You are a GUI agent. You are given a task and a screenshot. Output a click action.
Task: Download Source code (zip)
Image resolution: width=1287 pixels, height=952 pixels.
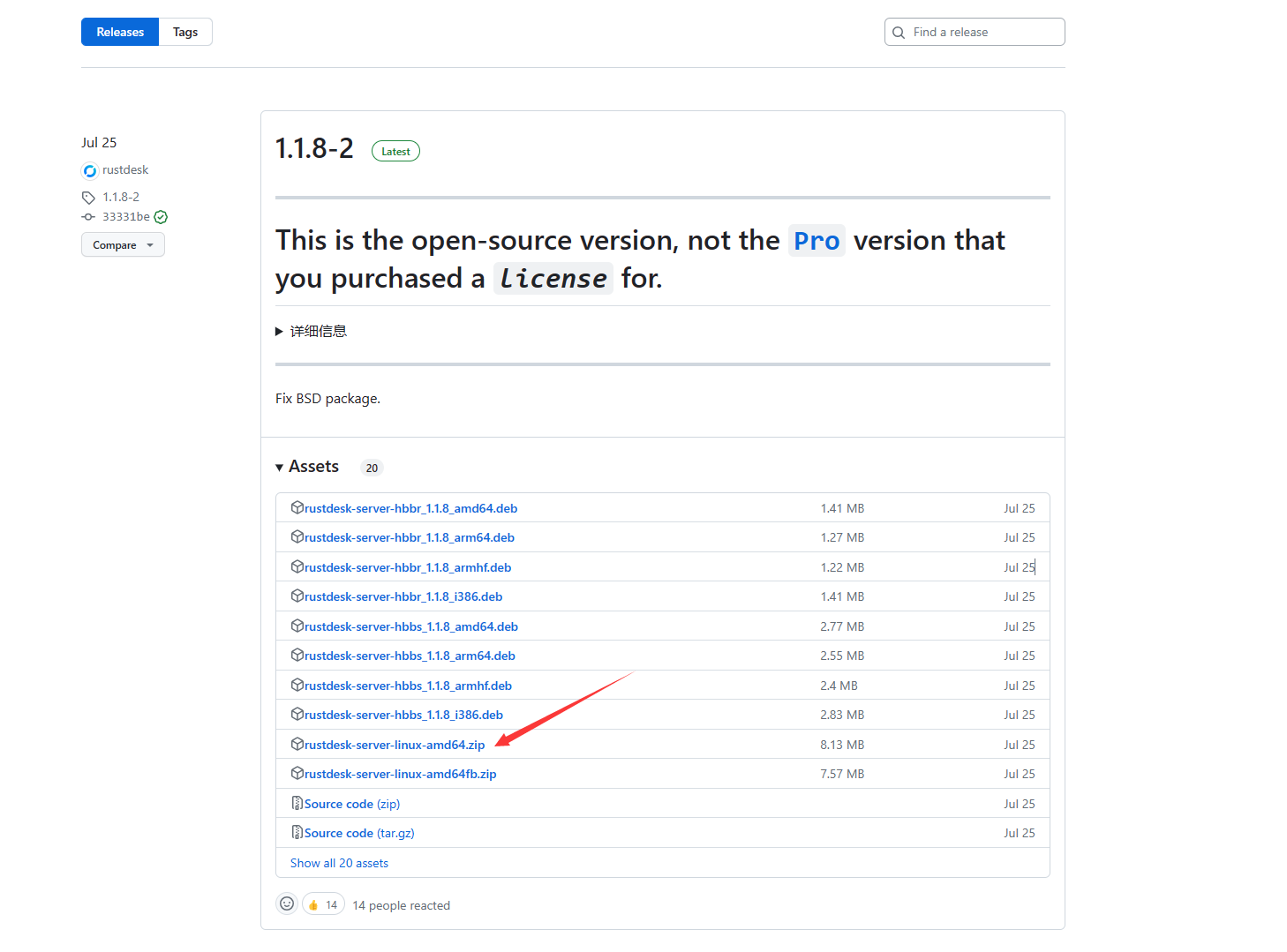[352, 804]
